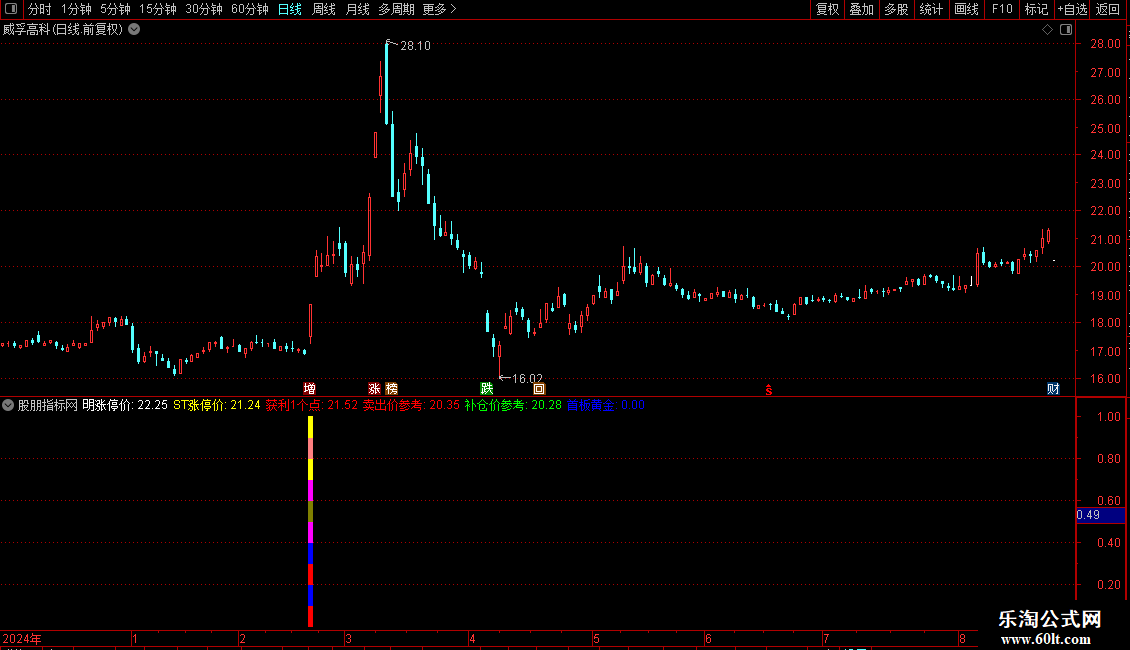Image resolution: width=1130 pixels, height=650 pixels.
Task: Switch to 日线 daily chart
Action: point(290,9)
